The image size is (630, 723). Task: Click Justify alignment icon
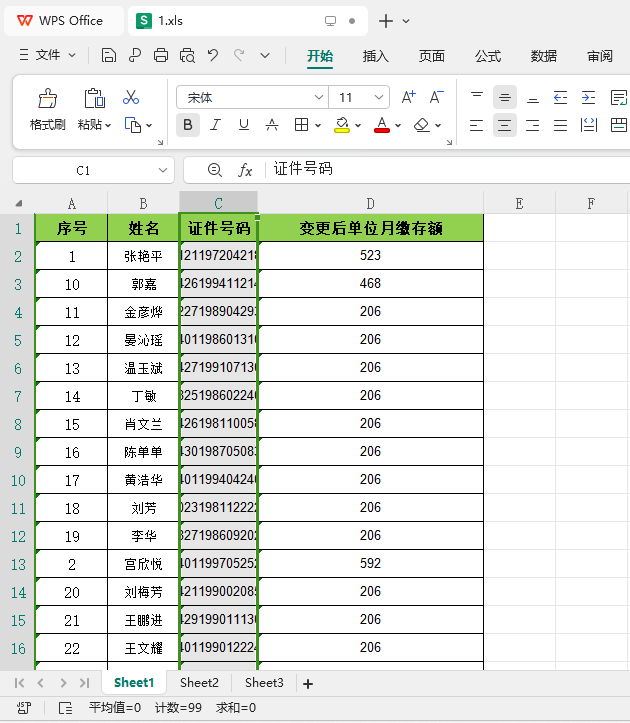pos(560,125)
